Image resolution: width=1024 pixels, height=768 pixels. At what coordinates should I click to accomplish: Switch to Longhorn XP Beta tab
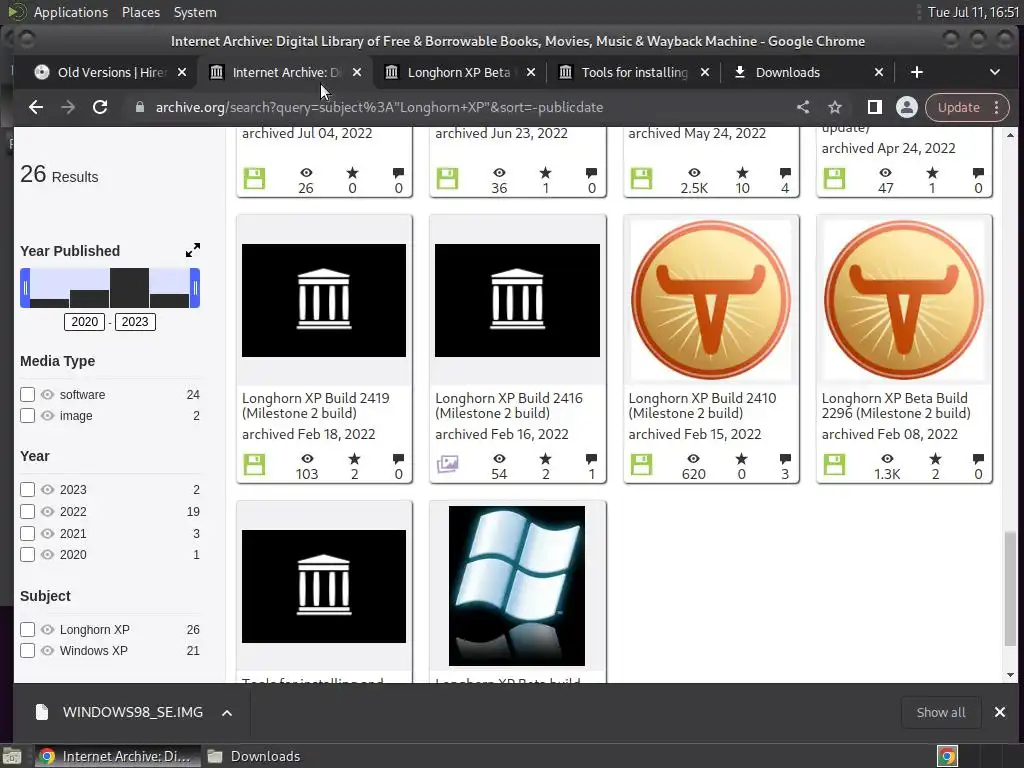458,72
